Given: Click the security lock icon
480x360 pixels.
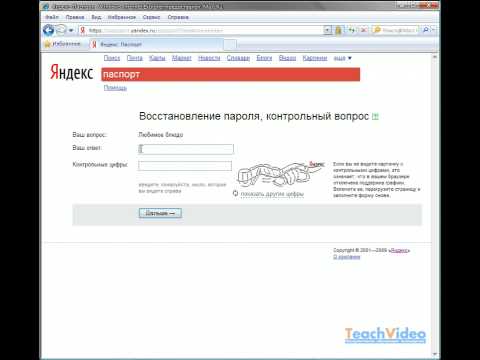Looking at the screenshot, I should [x=338, y=30].
